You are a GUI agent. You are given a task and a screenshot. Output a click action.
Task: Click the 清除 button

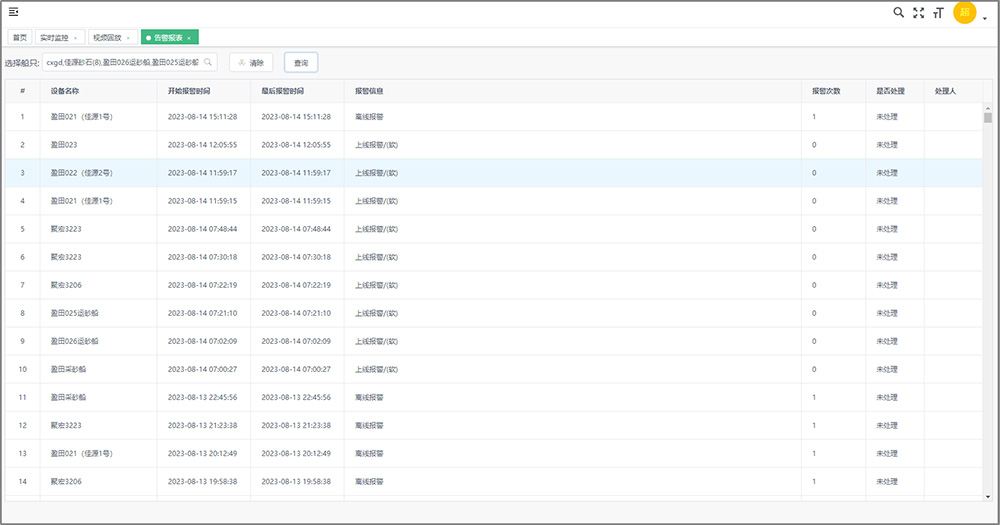pyautogui.click(x=251, y=62)
